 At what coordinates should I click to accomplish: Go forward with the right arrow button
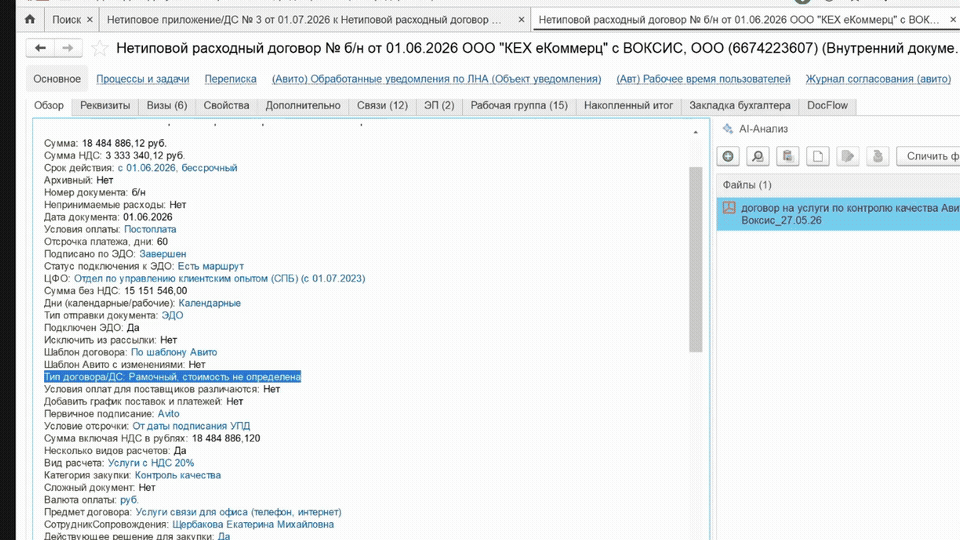pos(68,48)
